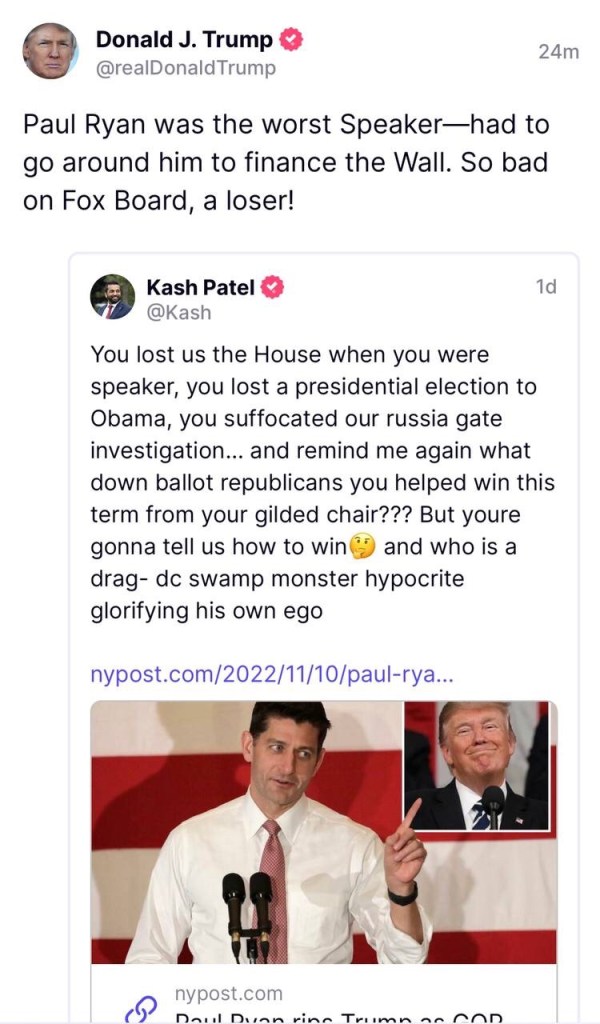Click Donald J. Trump's profile avatar
Image resolution: width=600 pixels, height=1024 pixels.
(50, 51)
